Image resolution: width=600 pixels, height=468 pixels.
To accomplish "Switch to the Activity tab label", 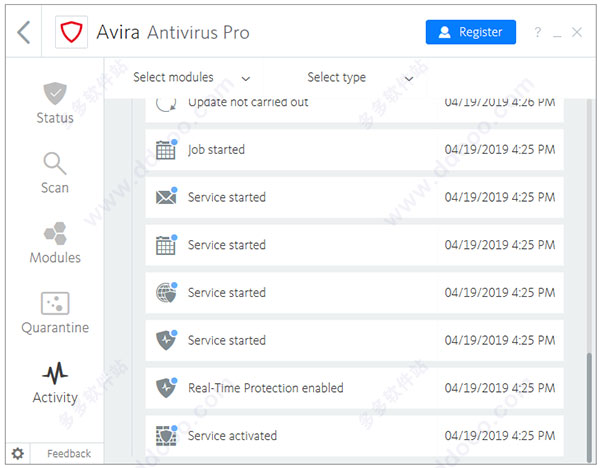I will click(x=55, y=398).
